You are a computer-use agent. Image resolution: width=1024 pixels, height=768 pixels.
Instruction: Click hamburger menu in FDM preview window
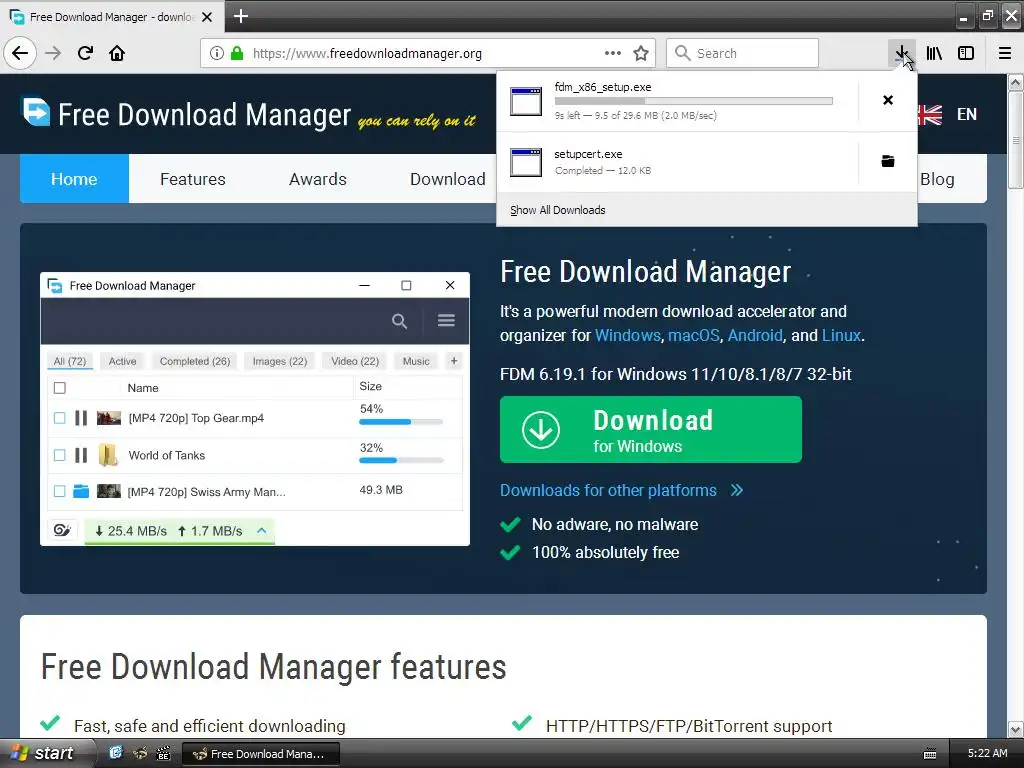pyautogui.click(x=446, y=320)
